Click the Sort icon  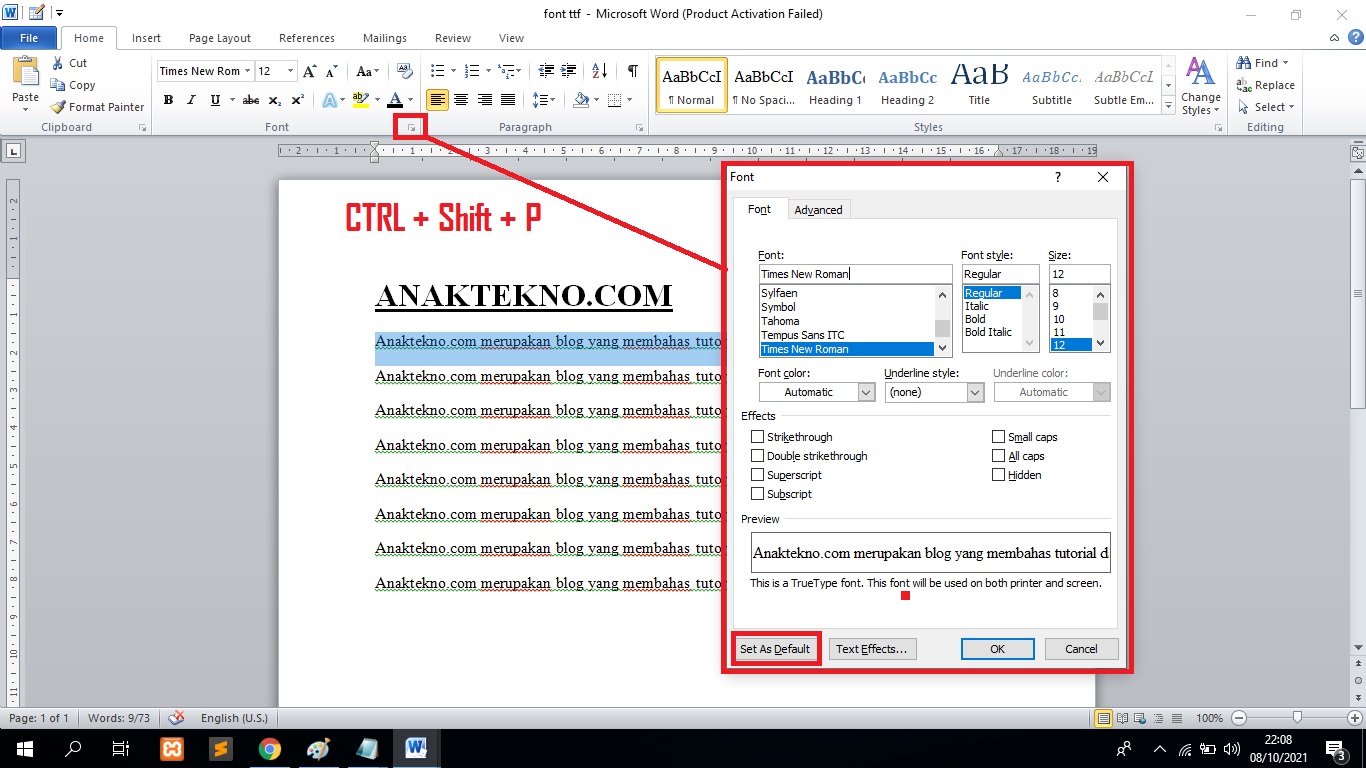pos(600,71)
